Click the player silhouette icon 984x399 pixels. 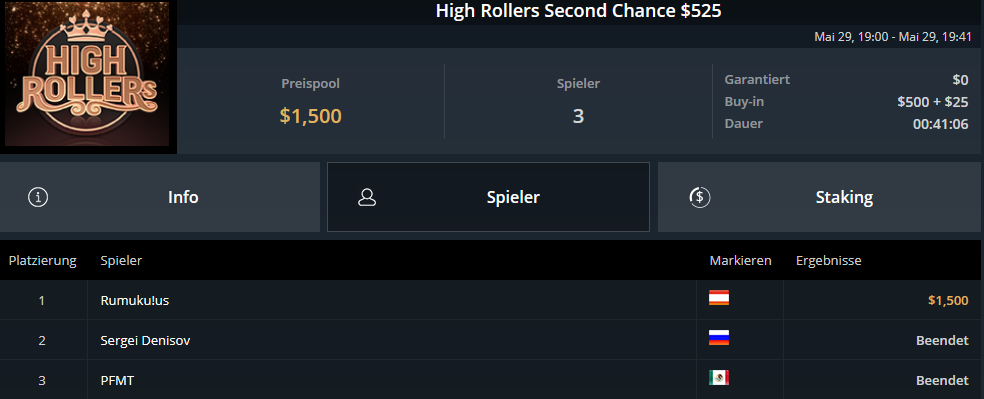tap(367, 197)
